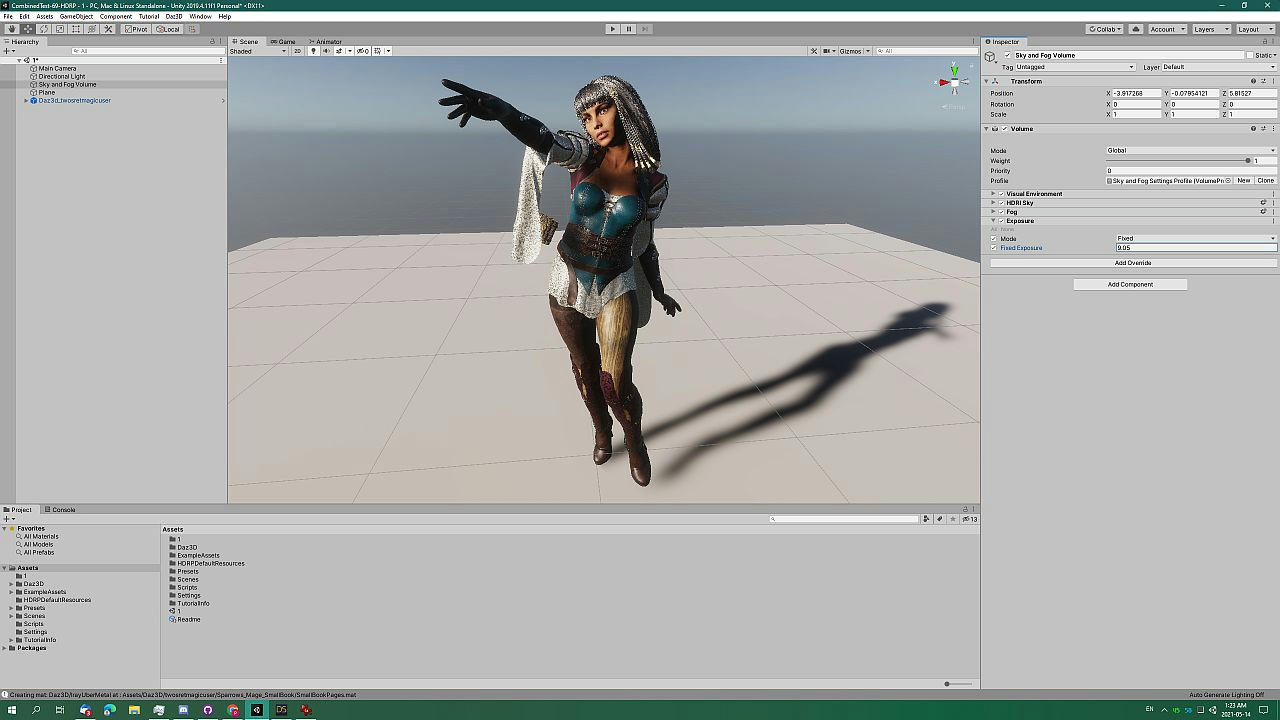The height and width of the screenshot is (720, 1280).
Task: Click the Pause button
Action: point(629,29)
